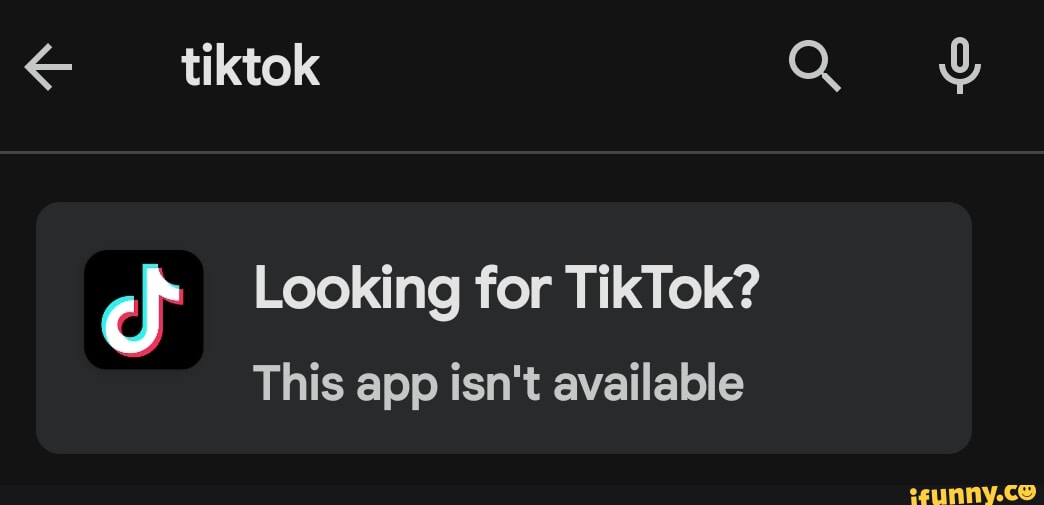Activate voice search microphone
1044x505 pixels.
pos(959,66)
